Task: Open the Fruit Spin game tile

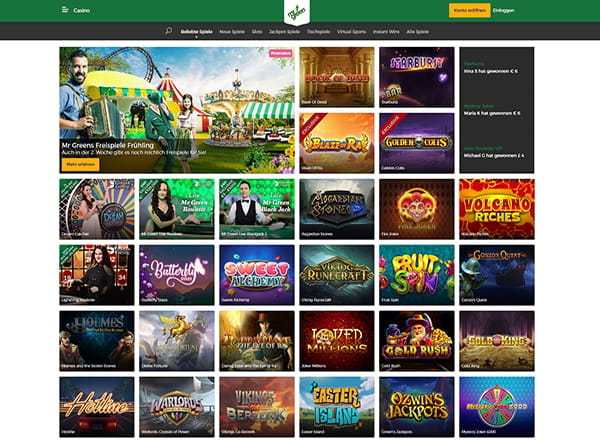Action: click(417, 275)
